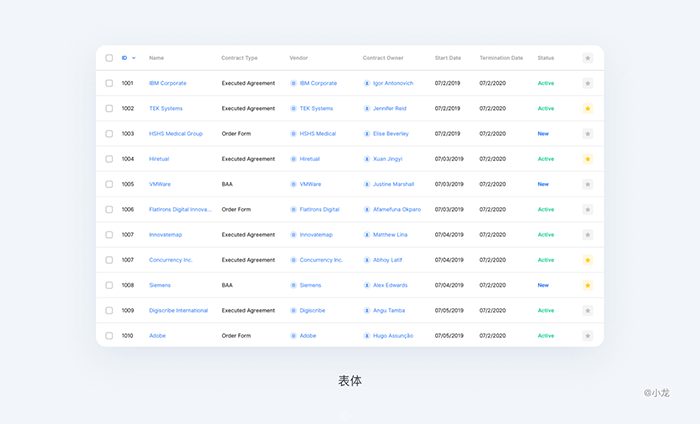Click vendor icon beside Flatirons Digital

click(x=293, y=209)
